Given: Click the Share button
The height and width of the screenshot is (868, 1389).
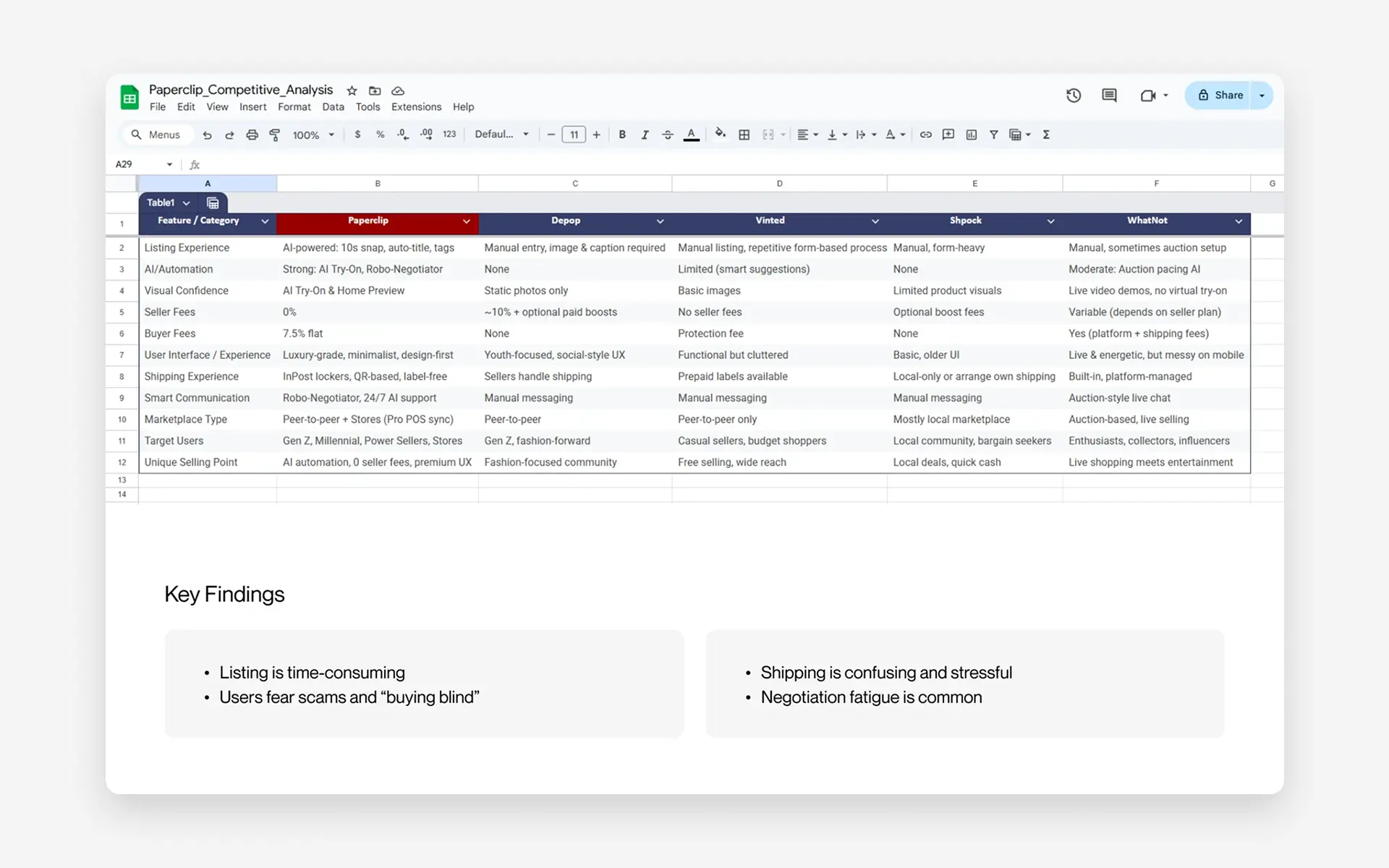Looking at the screenshot, I should (1218, 95).
